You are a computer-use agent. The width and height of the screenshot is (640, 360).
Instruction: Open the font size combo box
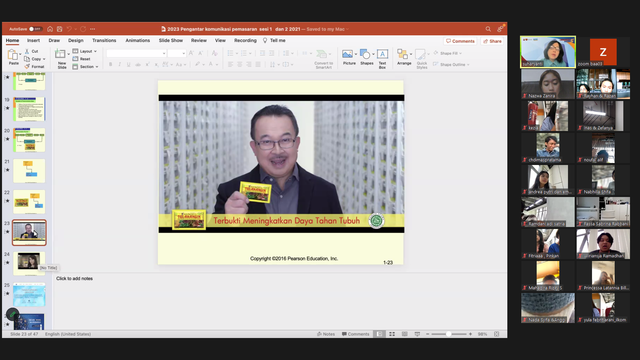(177, 53)
